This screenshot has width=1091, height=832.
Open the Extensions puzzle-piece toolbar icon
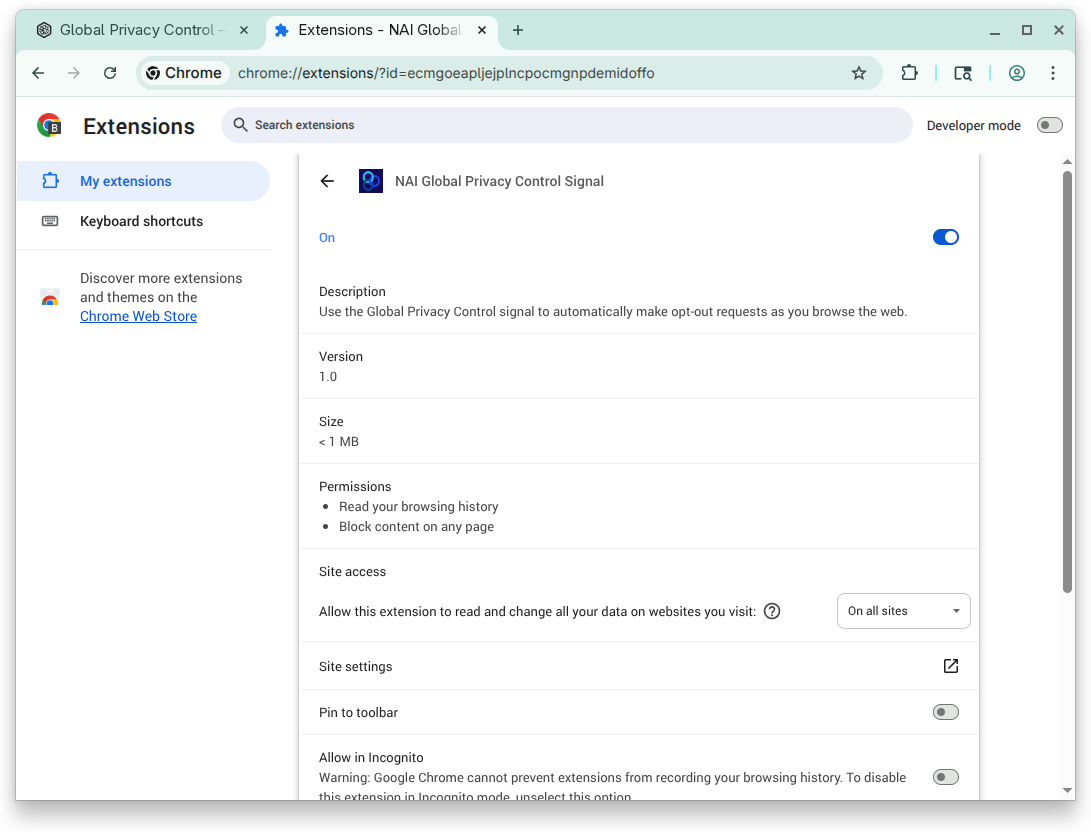(909, 73)
